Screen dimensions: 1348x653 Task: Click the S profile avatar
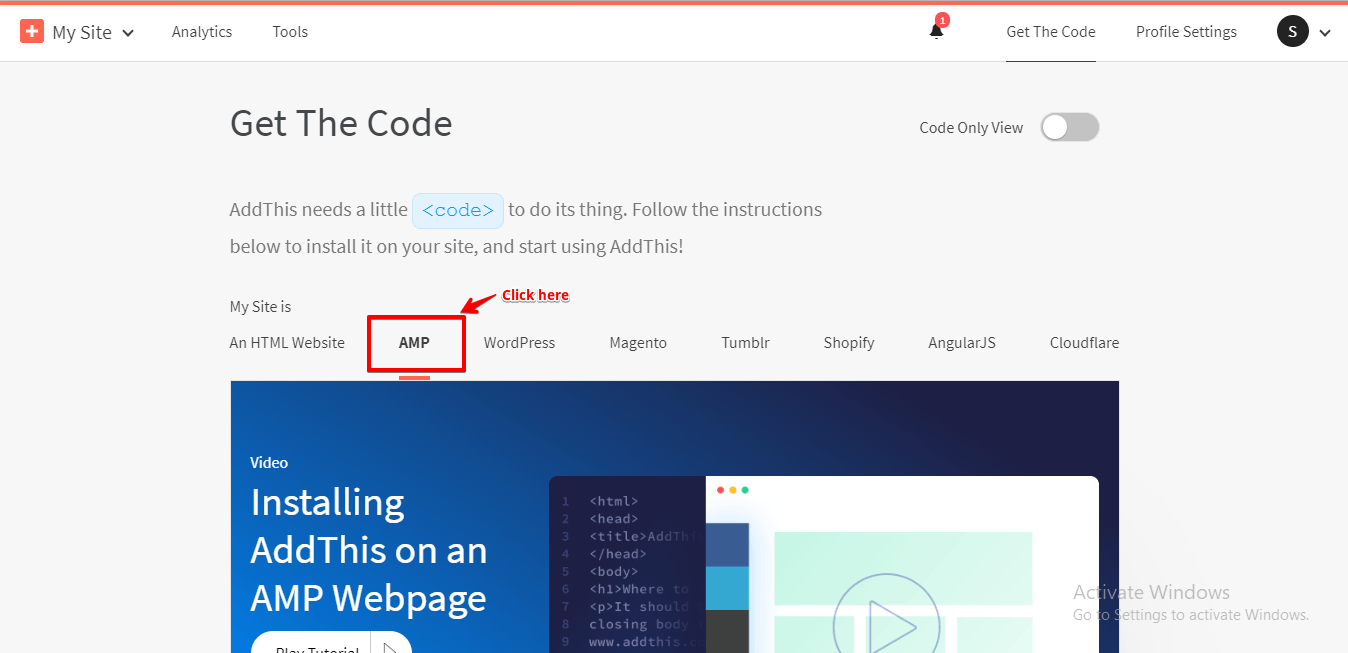tap(1293, 32)
